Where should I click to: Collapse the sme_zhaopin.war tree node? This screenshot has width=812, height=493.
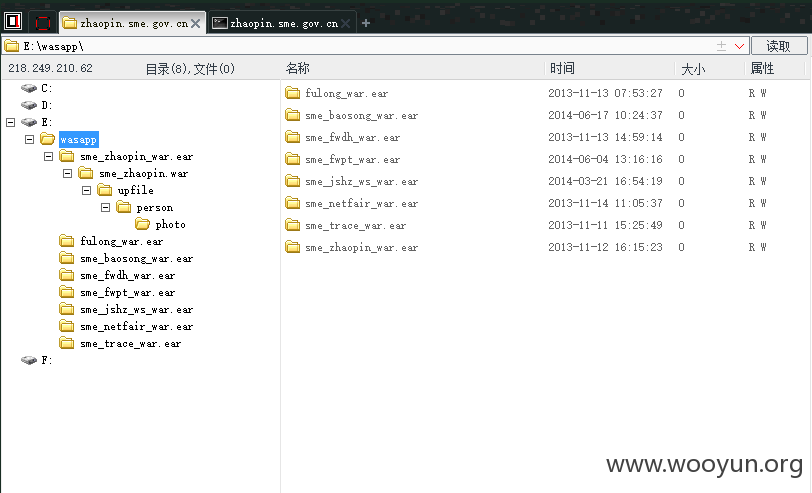(67, 173)
